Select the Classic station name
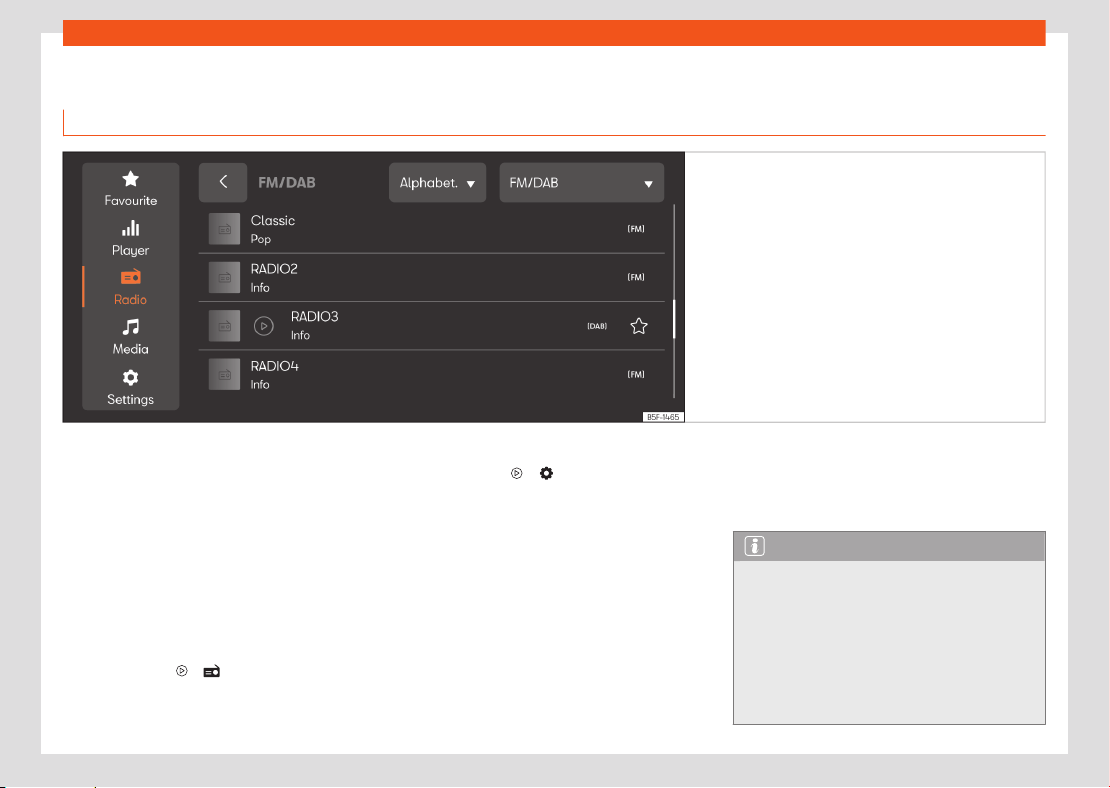The width and height of the screenshot is (1110, 788). 273,221
